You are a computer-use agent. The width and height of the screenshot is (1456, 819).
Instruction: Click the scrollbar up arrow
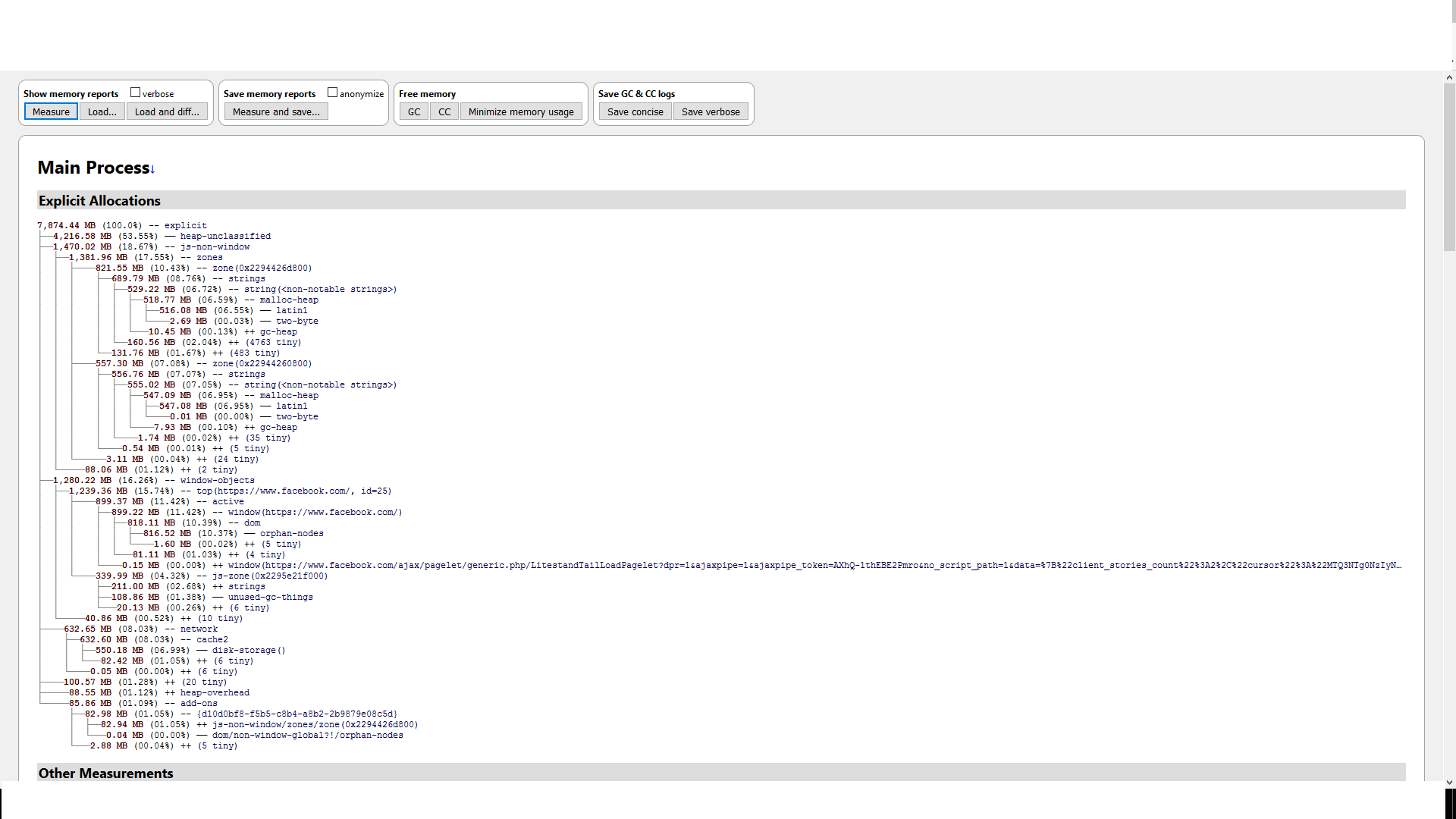point(1449,77)
